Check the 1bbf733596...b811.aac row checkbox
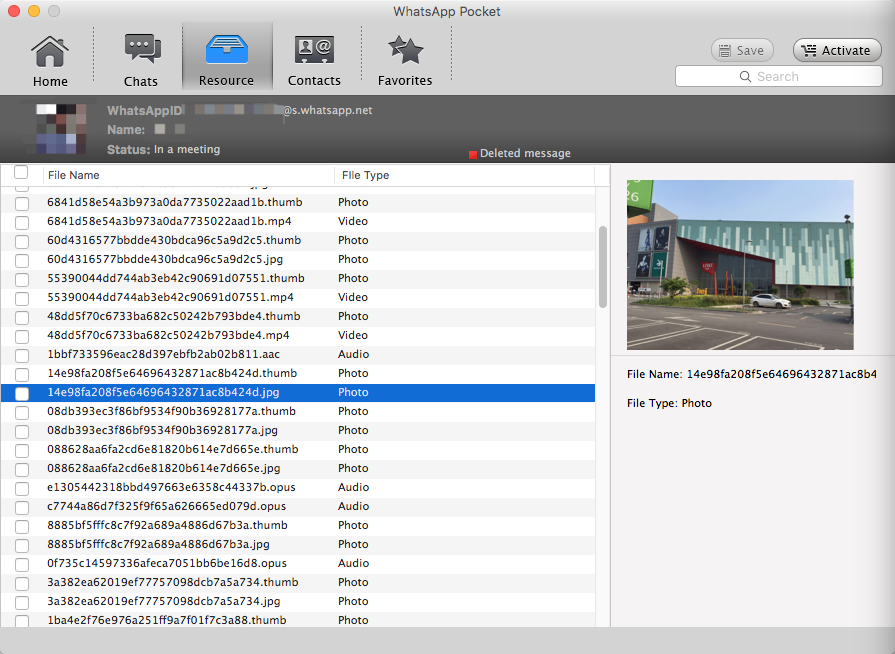This screenshot has height=654, width=895. click(22, 355)
